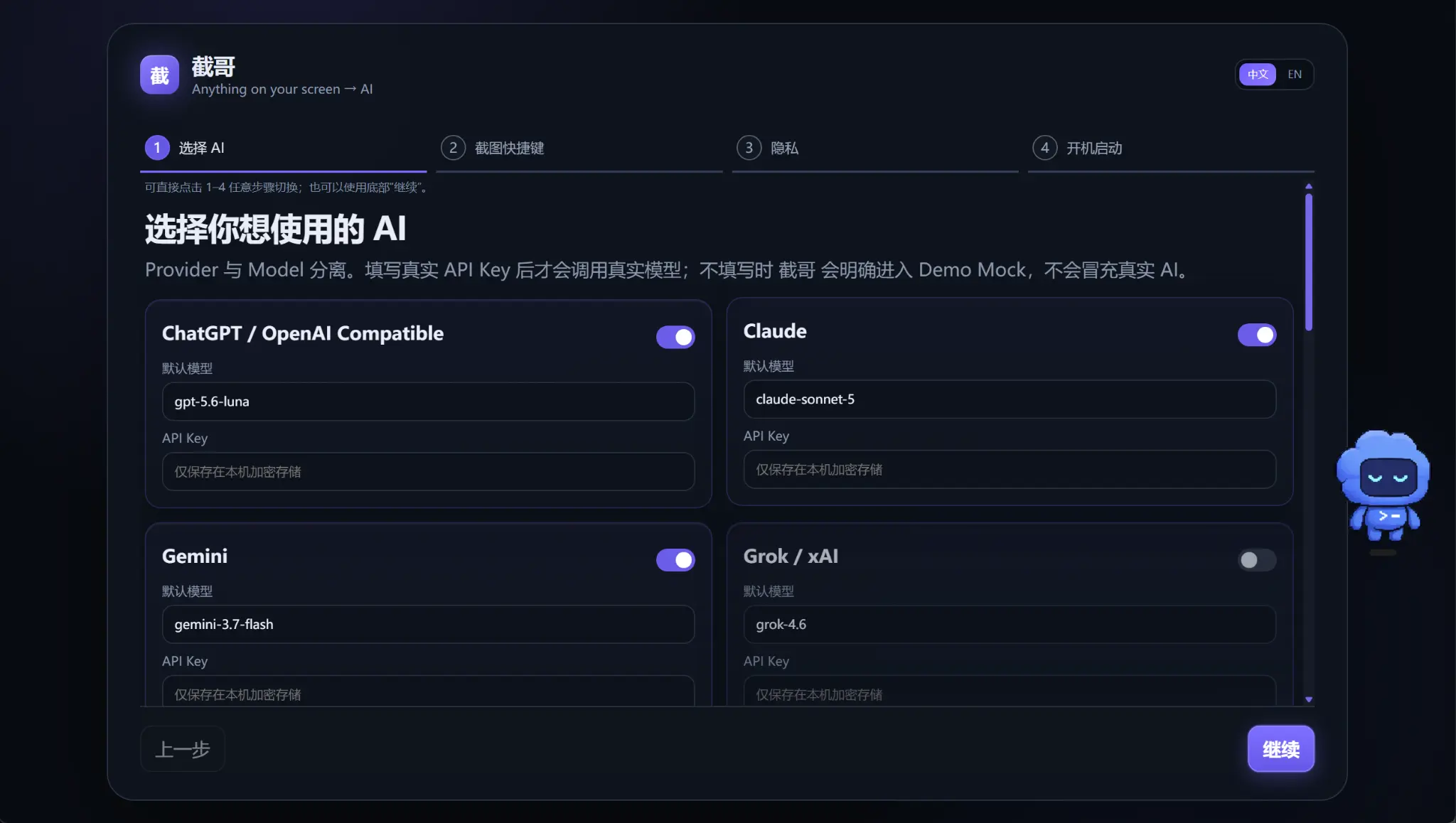Screen dimensions: 1456x823
Task: Select the 选择 AI tab label
Action: coord(201,148)
